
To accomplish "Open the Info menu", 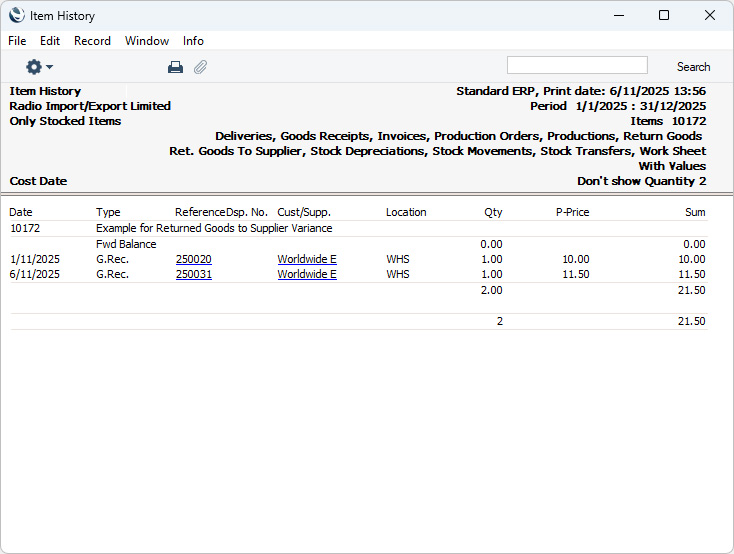I will coord(193,41).
